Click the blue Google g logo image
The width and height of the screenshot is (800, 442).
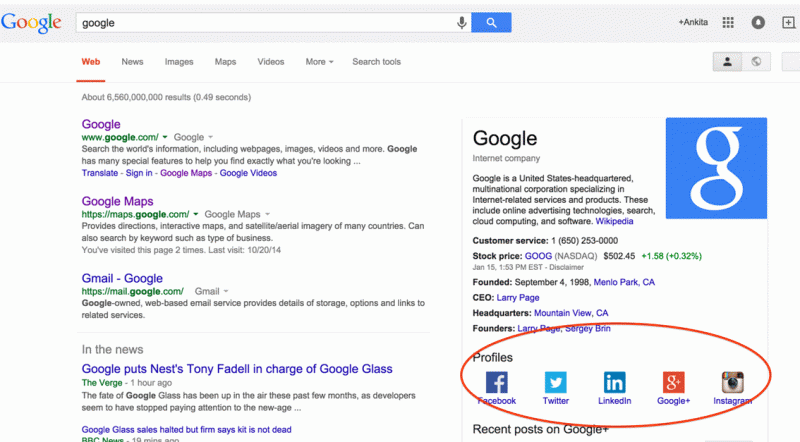pyautogui.click(x=716, y=168)
